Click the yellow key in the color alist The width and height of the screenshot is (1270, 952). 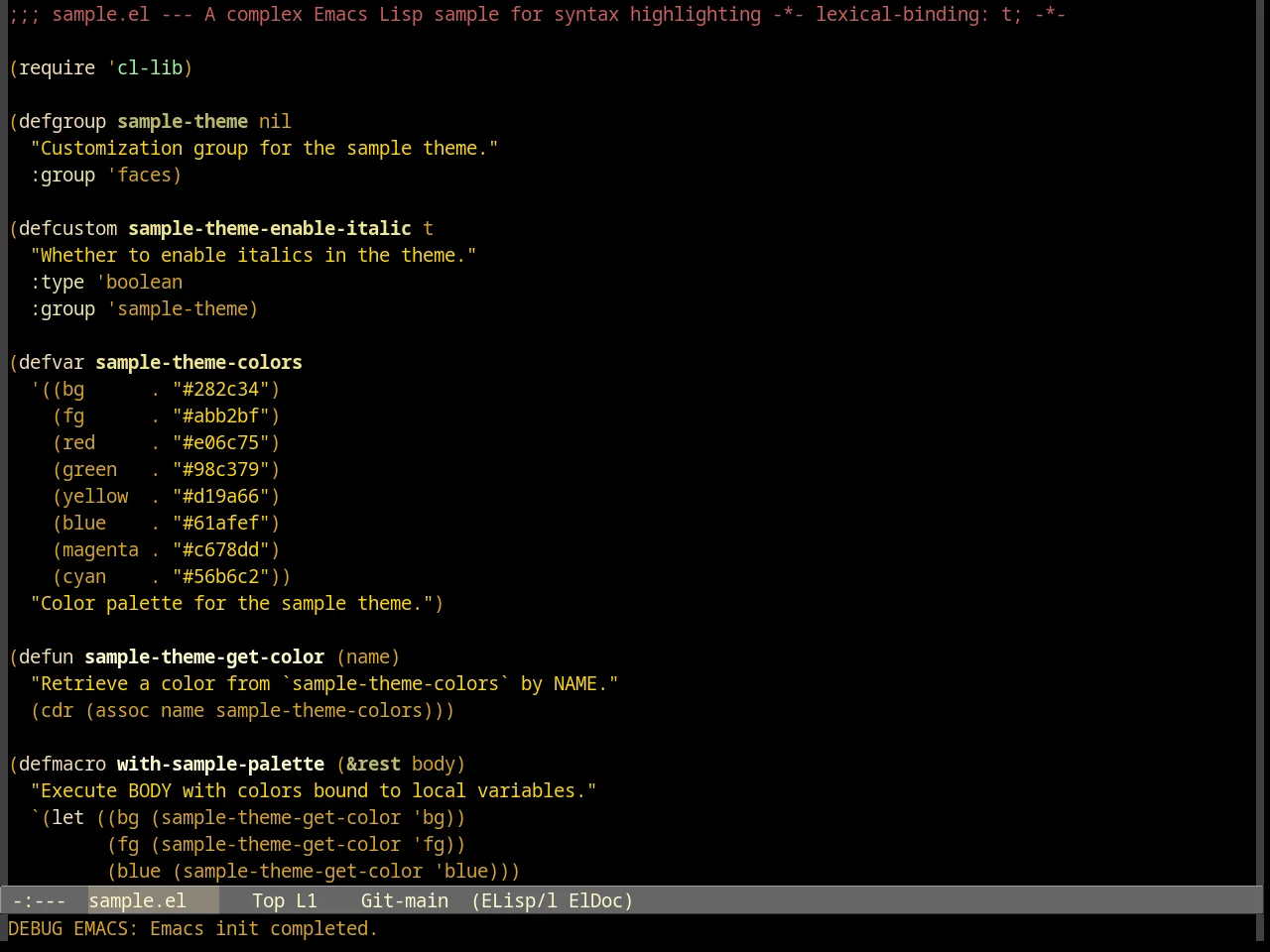tap(95, 496)
